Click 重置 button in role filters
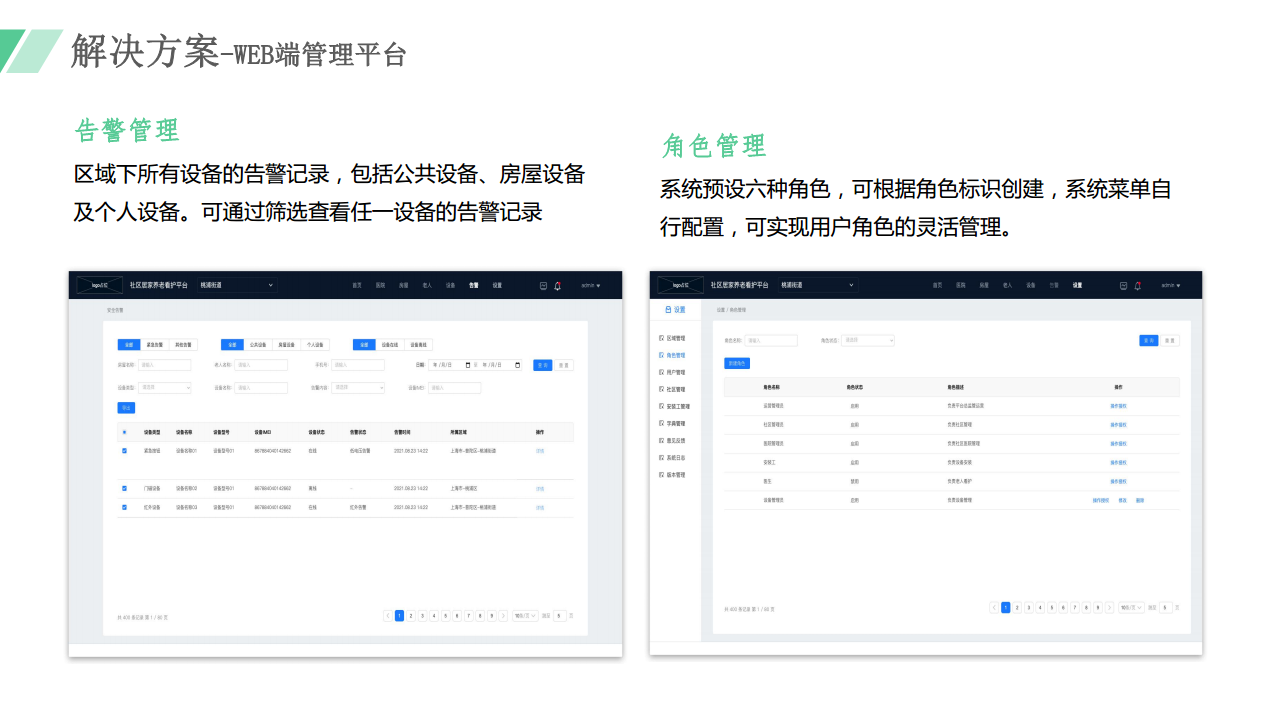The image size is (1280, 720). (x=1170, y=340)
